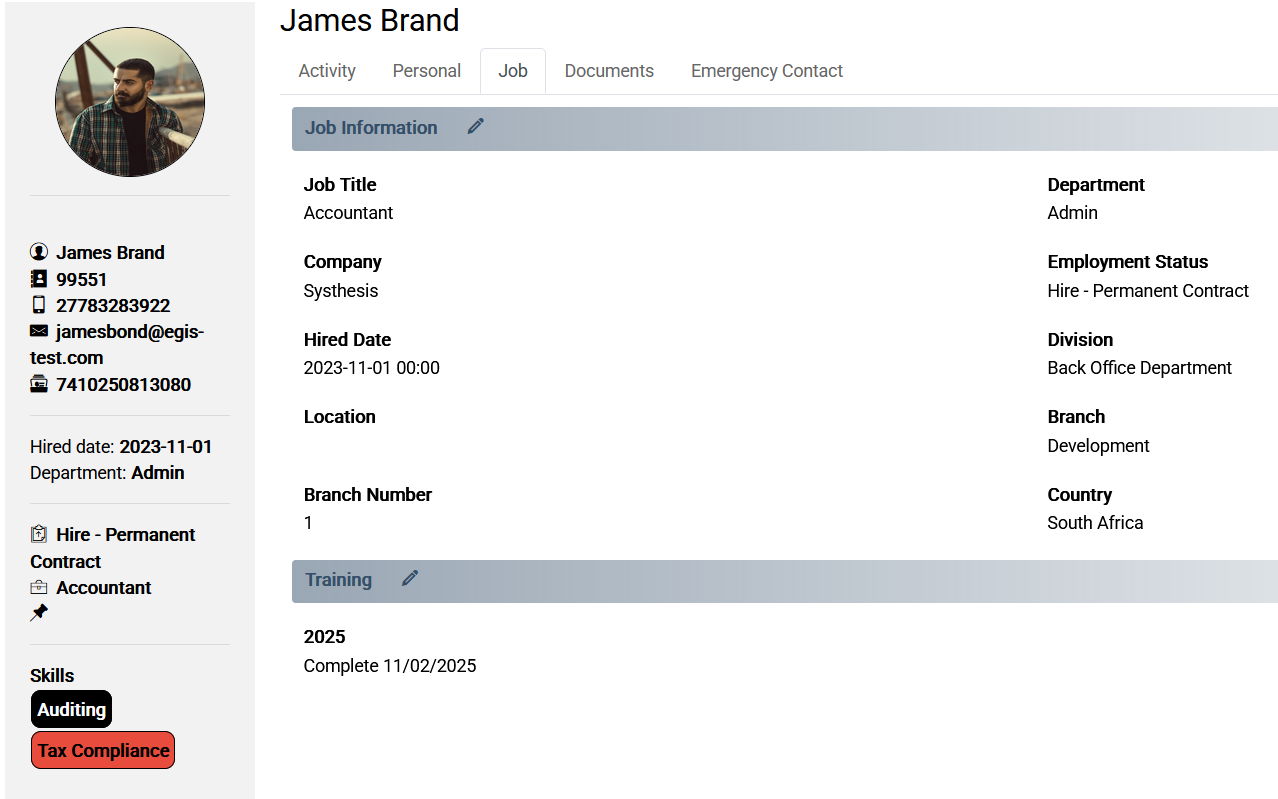1278x799 pixels.
Task: Click the mobile phone icon beside 27783283922
Action: (x=39, y=305)
